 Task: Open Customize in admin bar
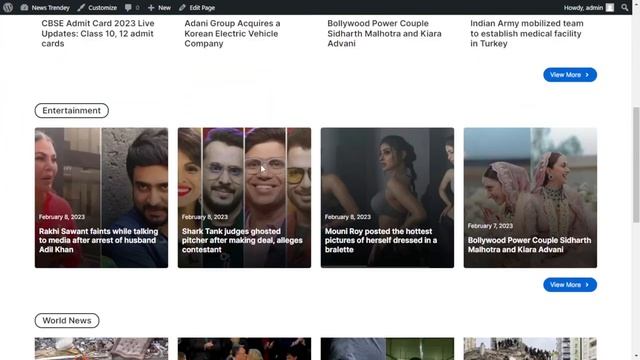point(97,7)
